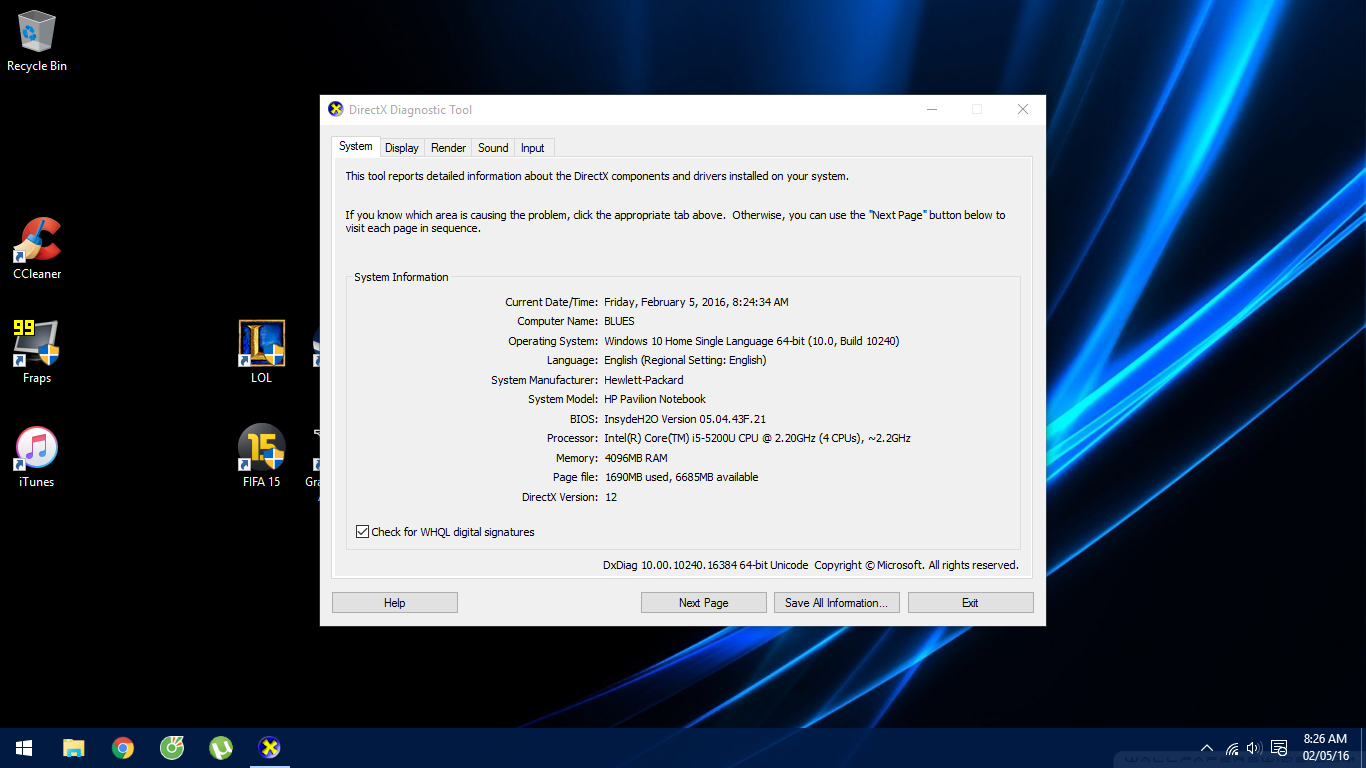The image size is (1366, 768).
Task: Click the DirectX Diagnostic Tool title text
Action: click(410, 110)
